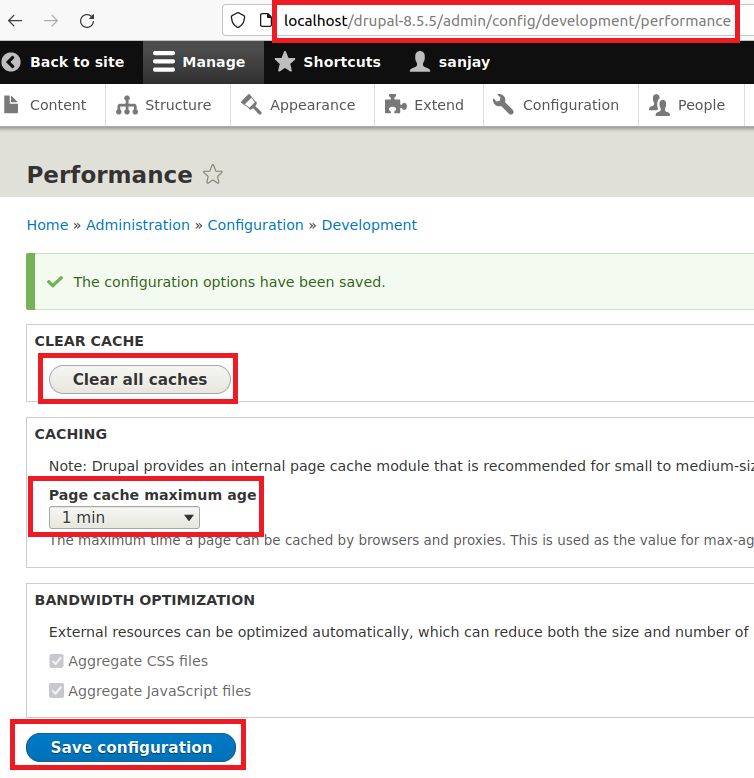This screenshot has height=778, width=754.
Task: Follow the Development breadcrumb link
Action: (369, 225)
